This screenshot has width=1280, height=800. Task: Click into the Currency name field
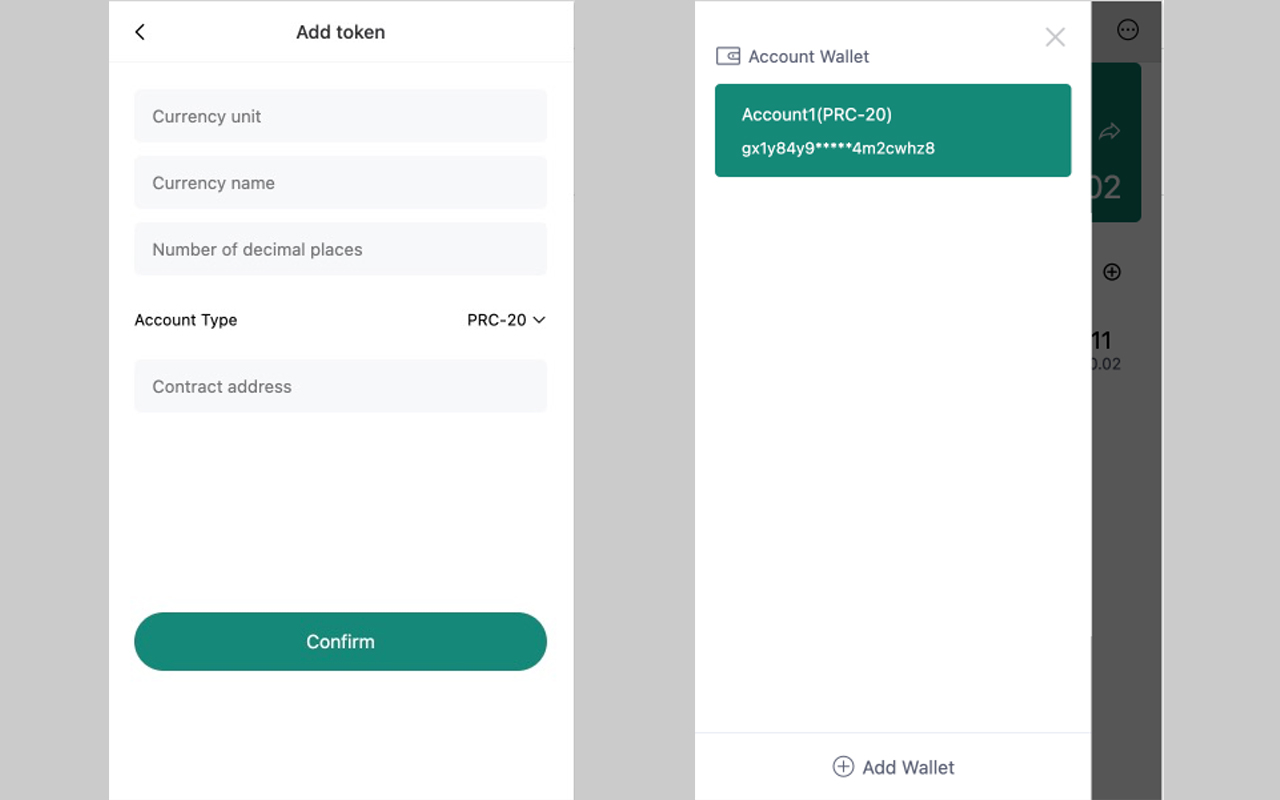(340, 183)
